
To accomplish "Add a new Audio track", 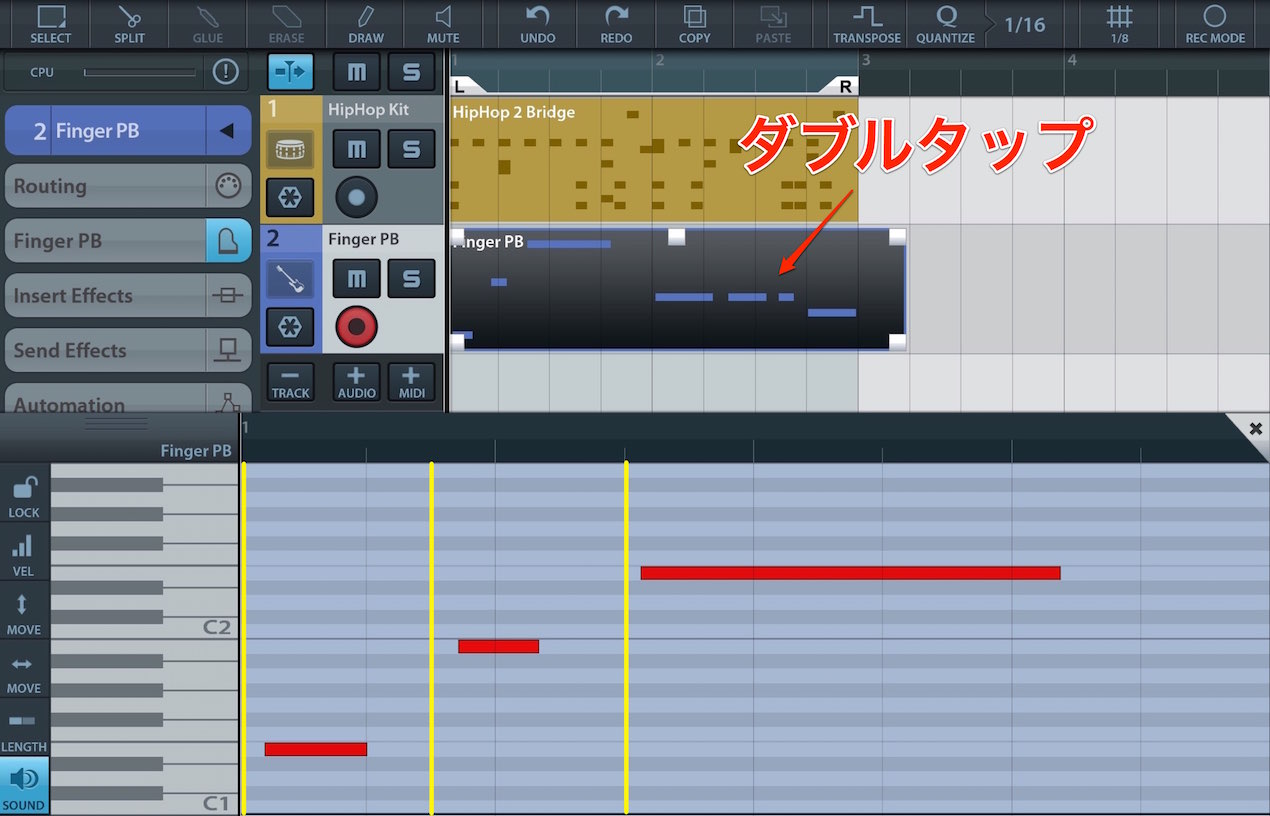I will (x=357, y=382).
